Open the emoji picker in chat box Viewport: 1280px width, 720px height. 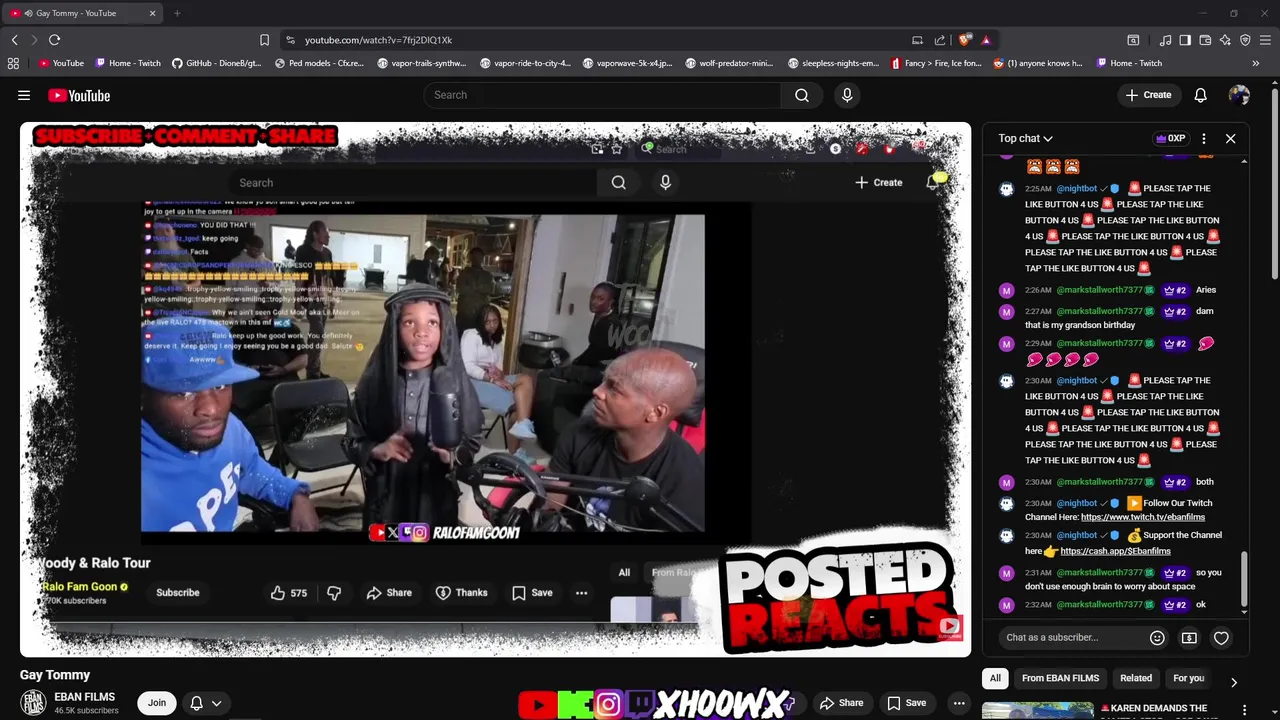(1157, 638)
